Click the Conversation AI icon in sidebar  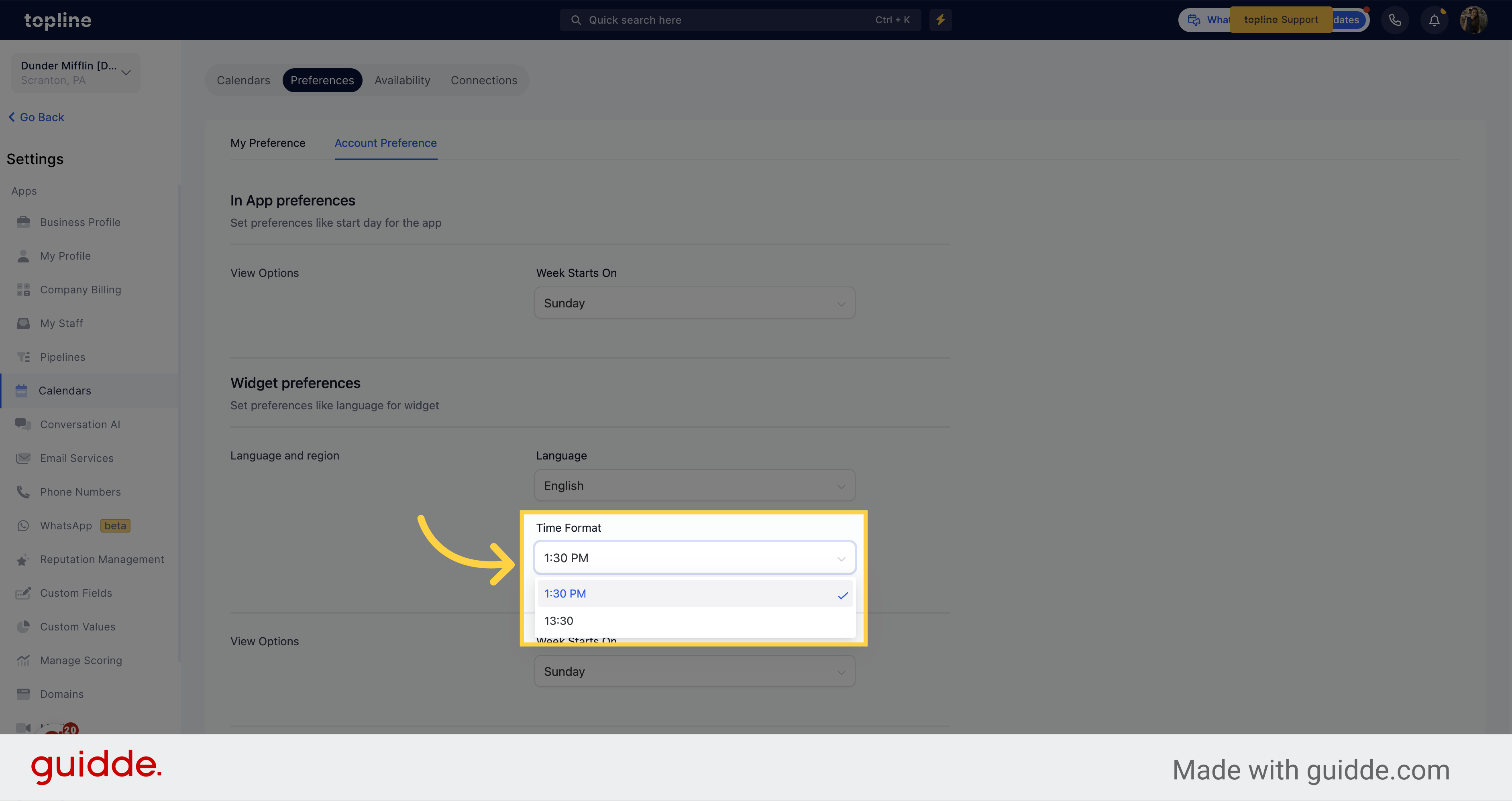(x=22, y=424)
